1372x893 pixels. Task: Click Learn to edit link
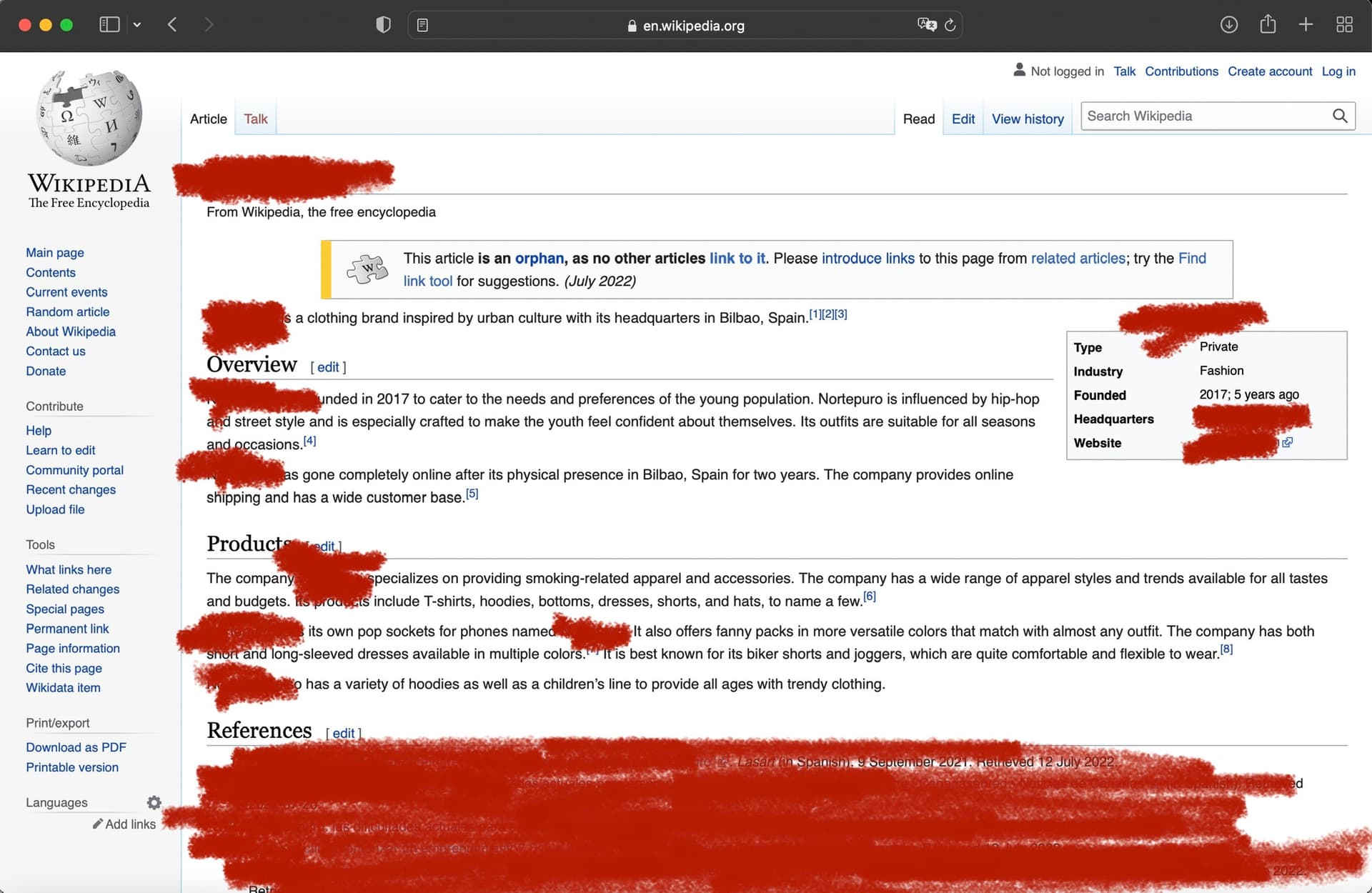(61, 450)
